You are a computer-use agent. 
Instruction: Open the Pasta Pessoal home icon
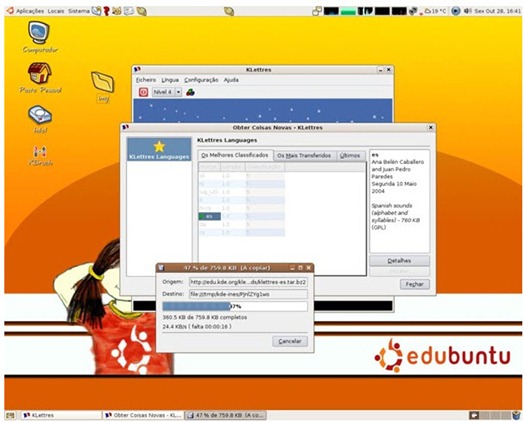[40, 78]
